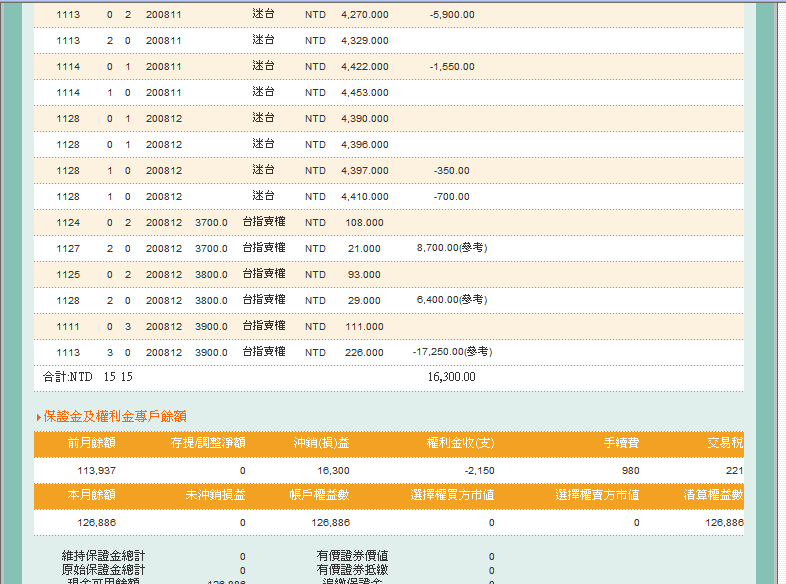The height and width of the screenshot is (584, 786).
Task: Click the 手續費 column header
Action: [x=622, y=443]
